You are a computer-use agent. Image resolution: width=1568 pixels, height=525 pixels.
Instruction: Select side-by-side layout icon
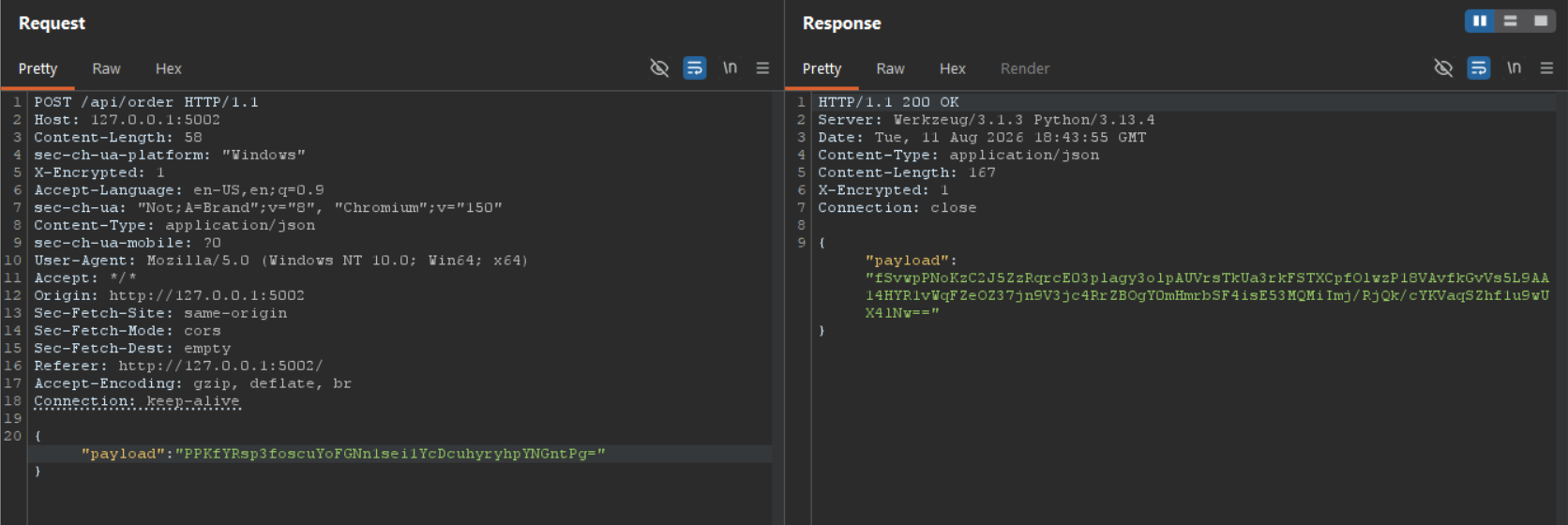pyautogui.click(x=1480, y=21)
